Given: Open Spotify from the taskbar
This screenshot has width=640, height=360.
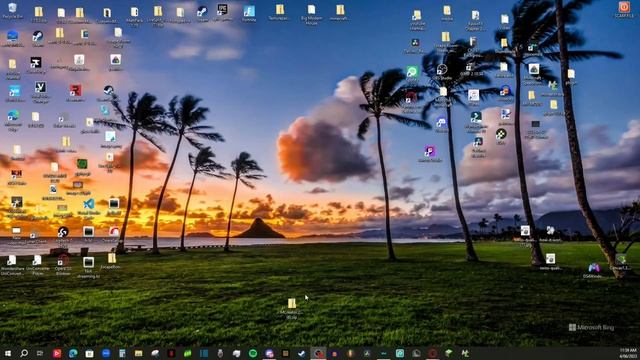Looking at the screenshot, I should tap(253, 353).
